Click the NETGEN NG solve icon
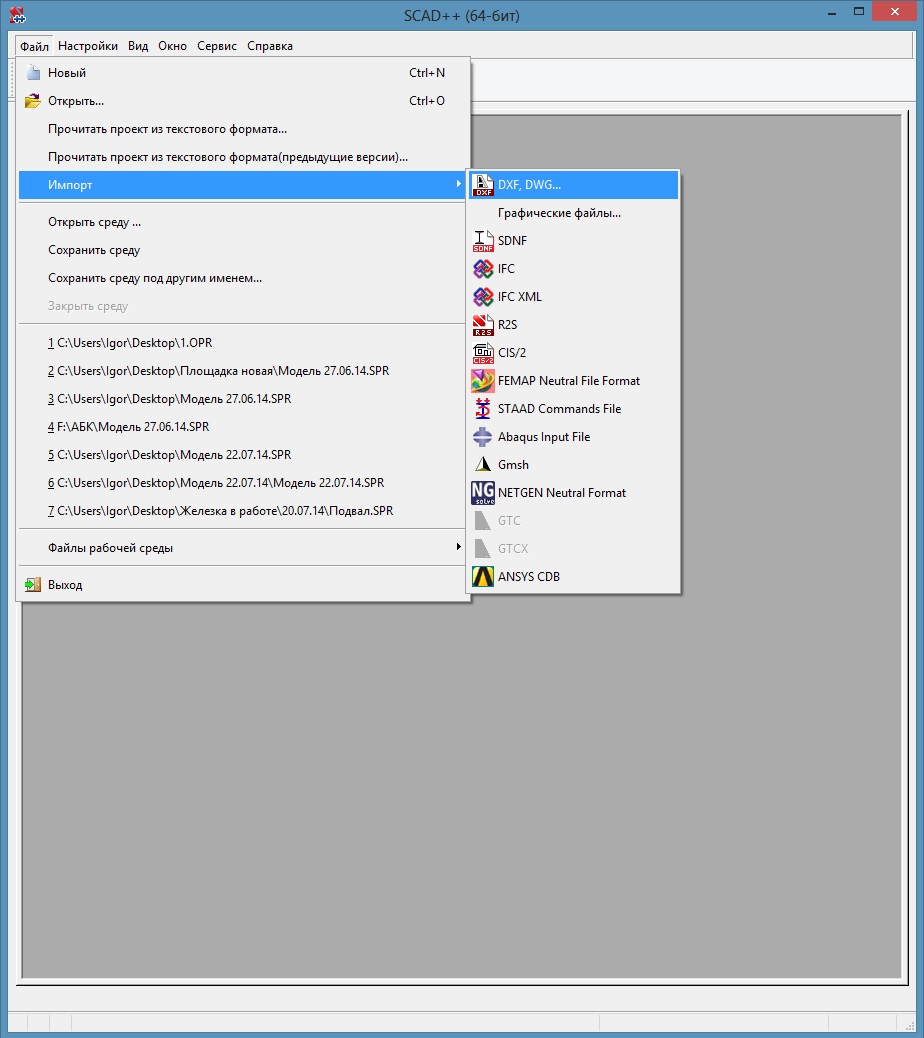The width and height of the screenshot is (924, 1038). click(x=483, y=493)
